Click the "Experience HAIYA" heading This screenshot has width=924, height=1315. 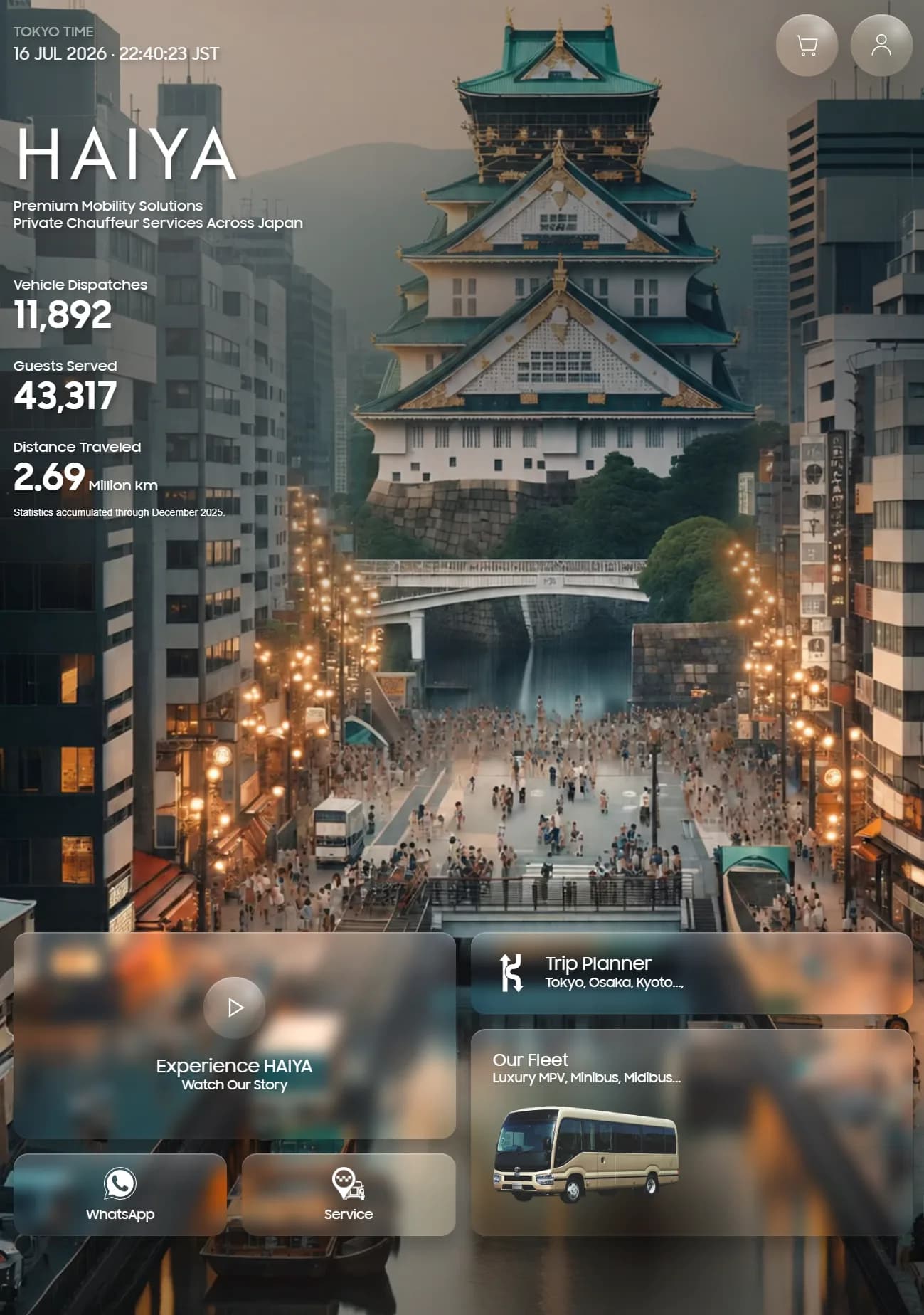coord(235,1066)
